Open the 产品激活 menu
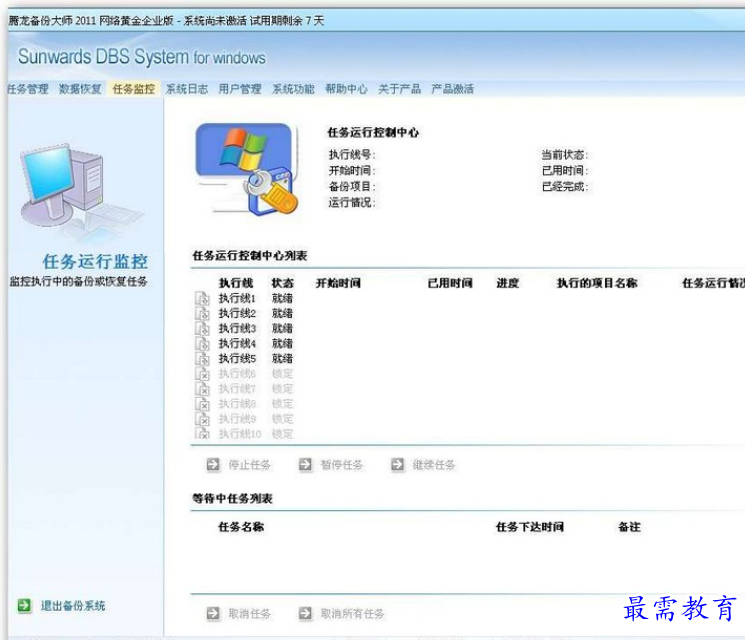 (x=452, y=89)
